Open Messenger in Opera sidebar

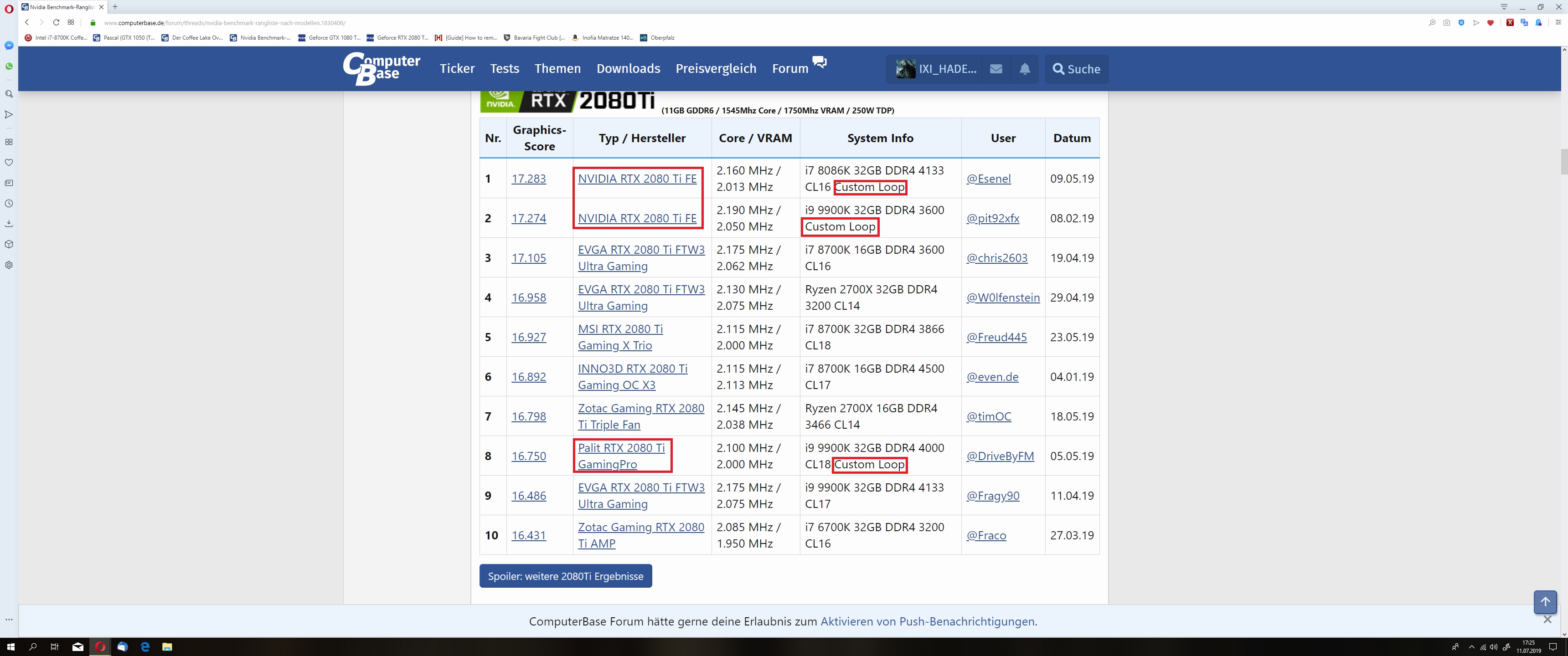tap(9, 46)
